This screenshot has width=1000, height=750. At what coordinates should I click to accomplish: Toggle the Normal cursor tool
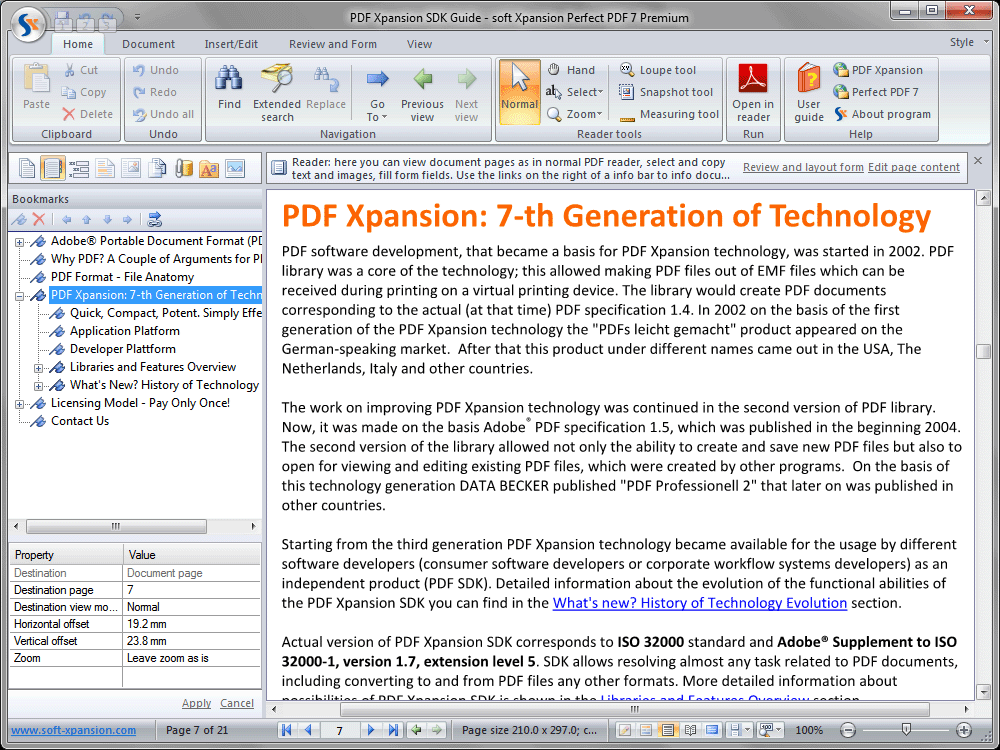pos(520,92)
